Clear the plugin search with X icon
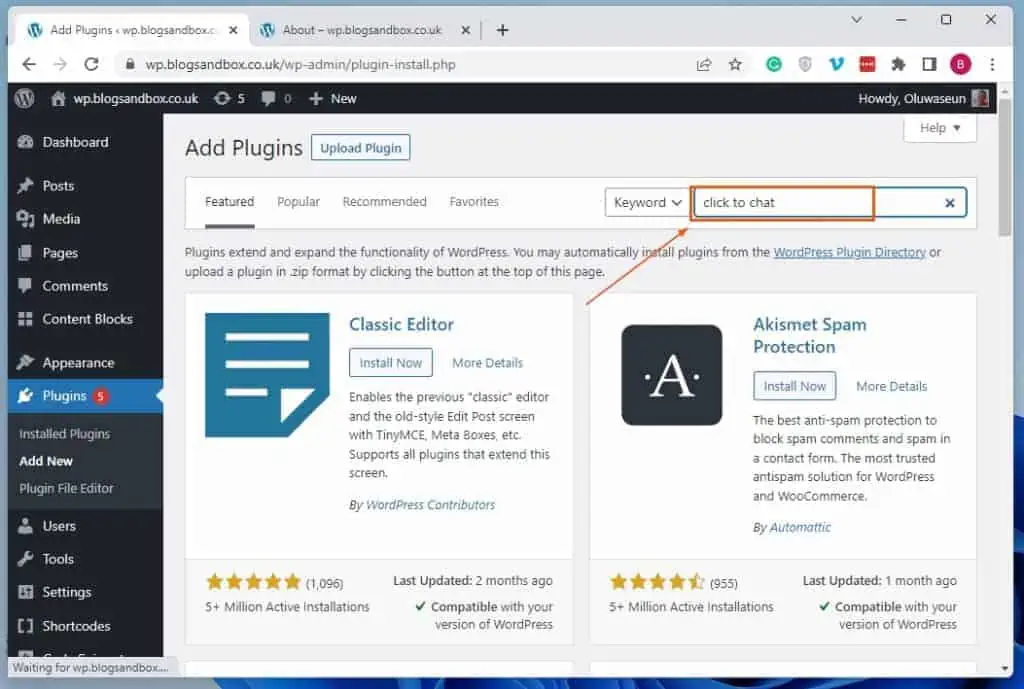The image size is (1024, 689). 950,203
